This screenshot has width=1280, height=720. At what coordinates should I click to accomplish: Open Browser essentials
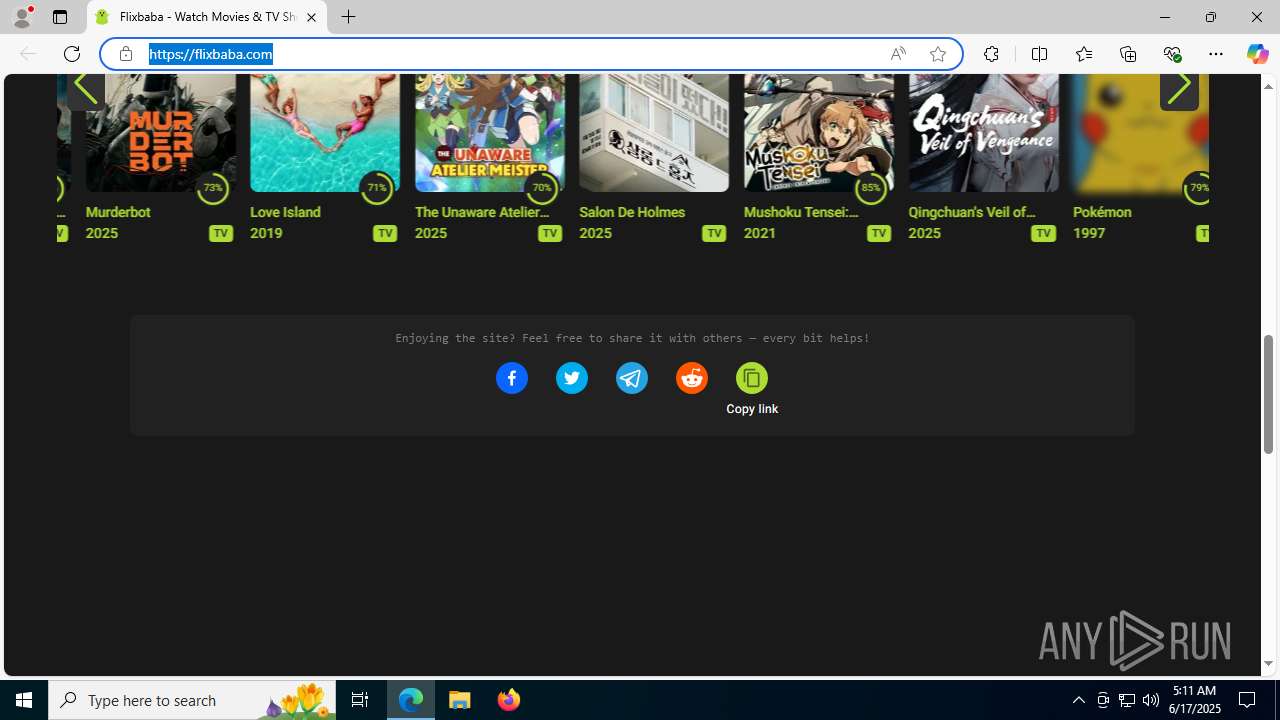[x=1172, y=54]
